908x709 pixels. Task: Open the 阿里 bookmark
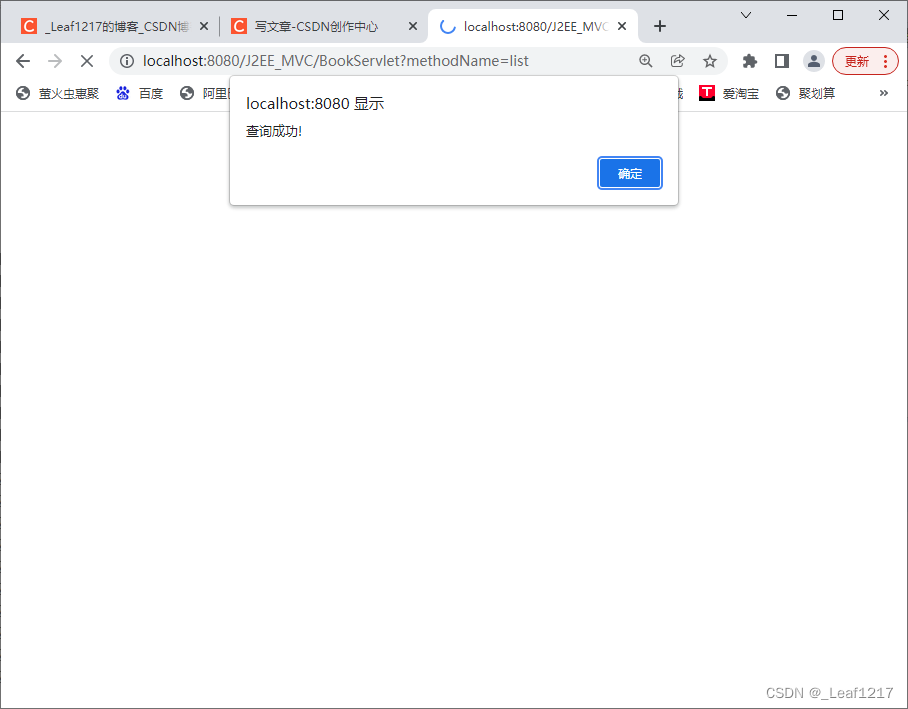tap(205, 93)
